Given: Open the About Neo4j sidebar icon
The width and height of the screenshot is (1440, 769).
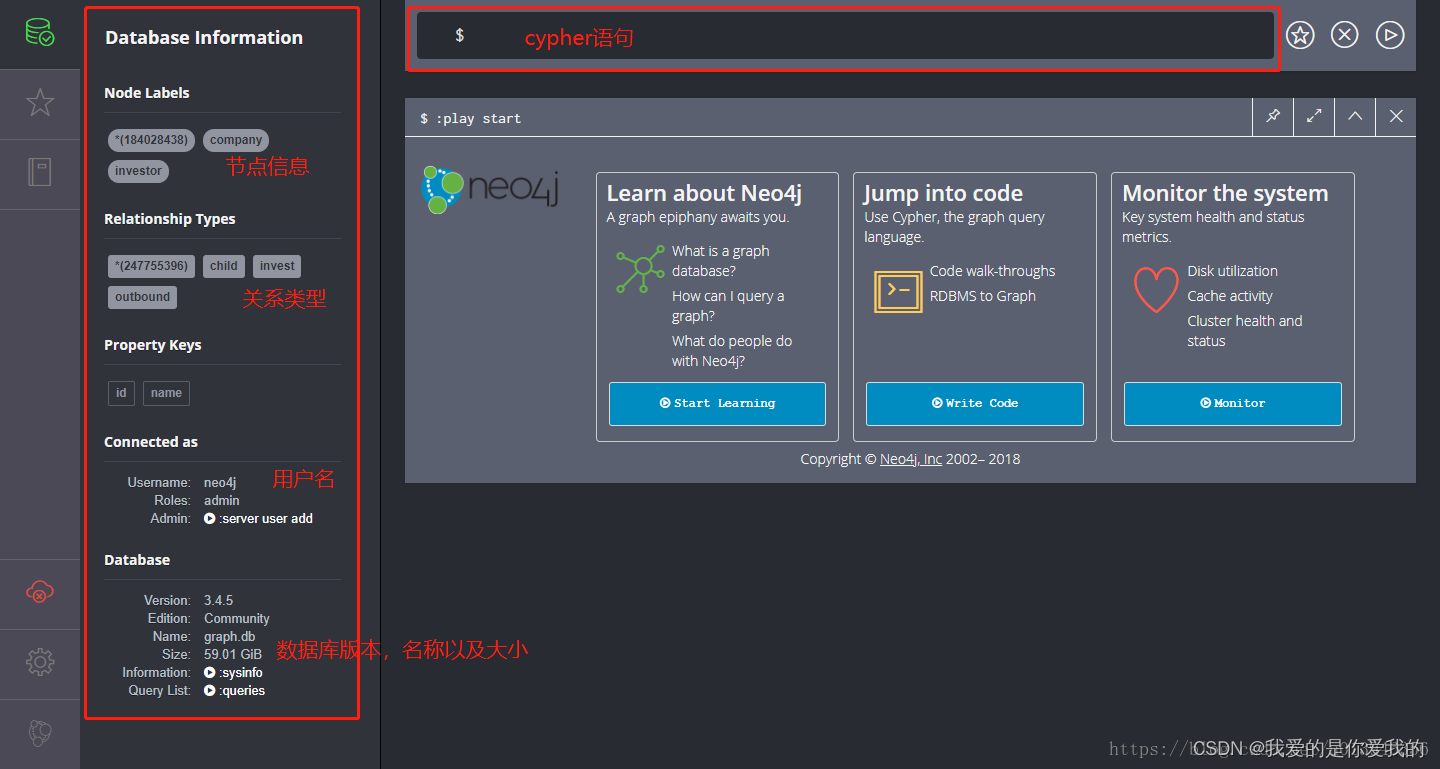Looking at the screenshot, I should [40, 733].
